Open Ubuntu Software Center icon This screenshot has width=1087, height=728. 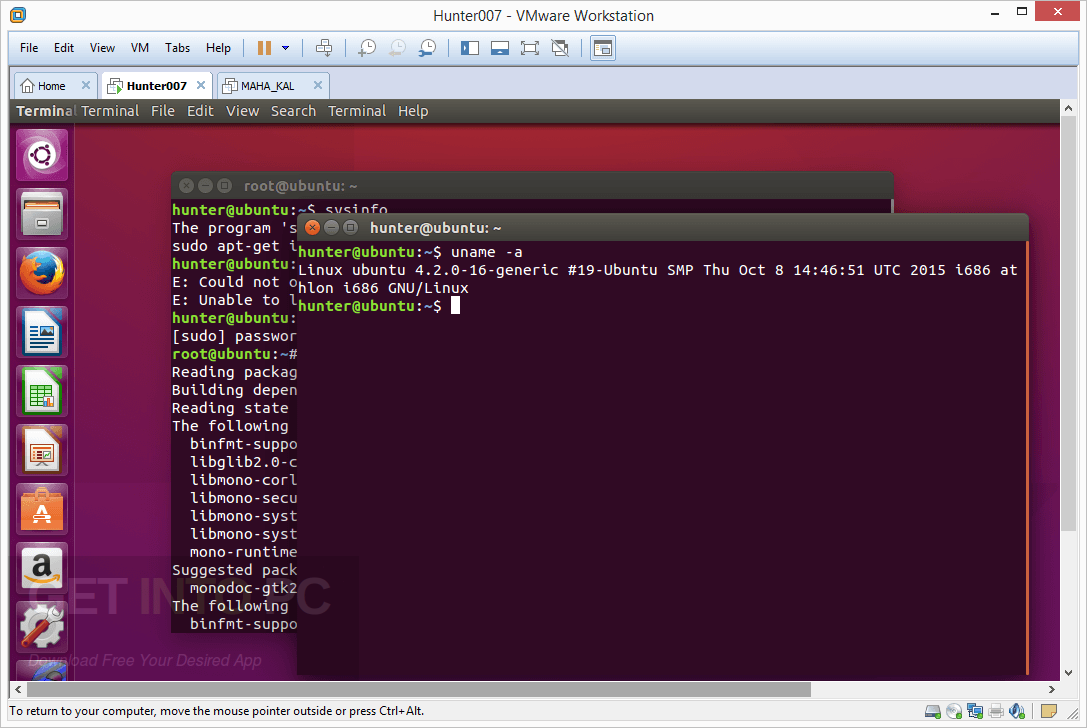42,509
